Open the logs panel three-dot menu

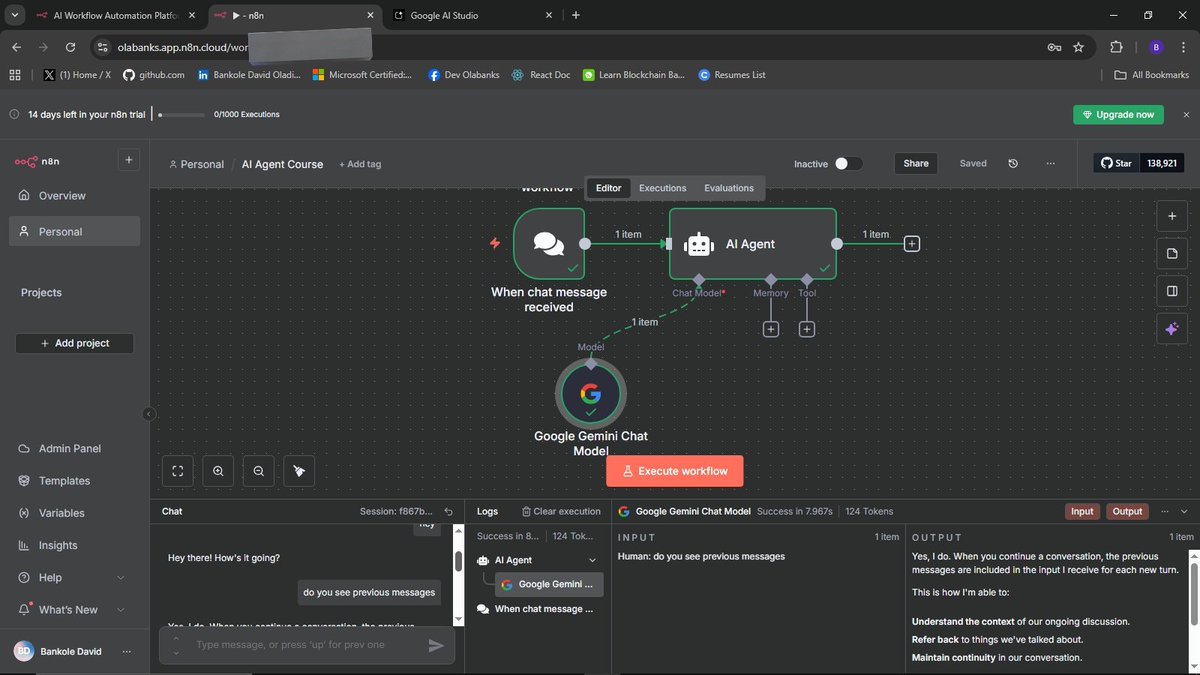tap(1164, 511)
